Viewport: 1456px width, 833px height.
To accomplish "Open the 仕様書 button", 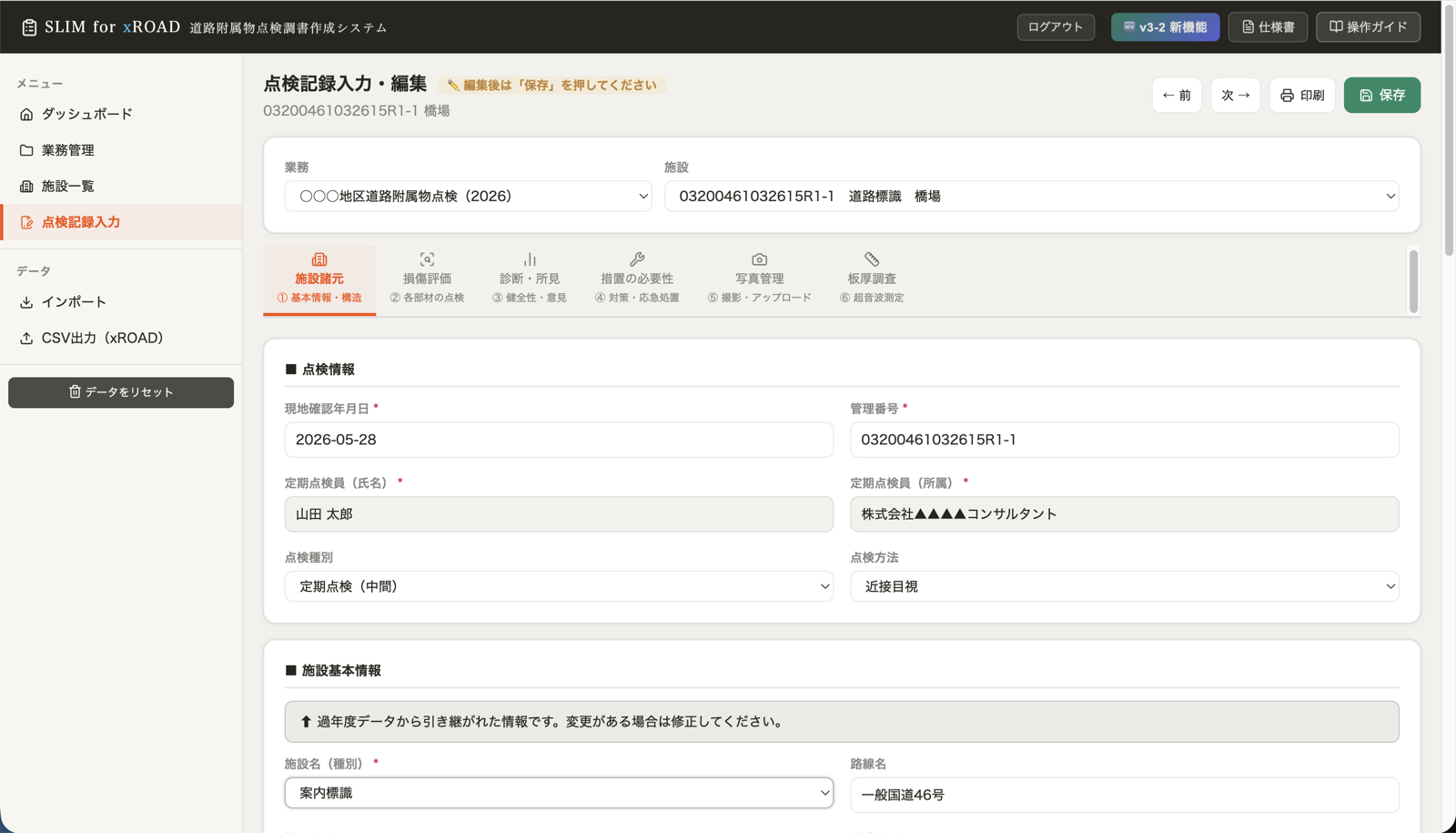I will tap(1268, 27).
